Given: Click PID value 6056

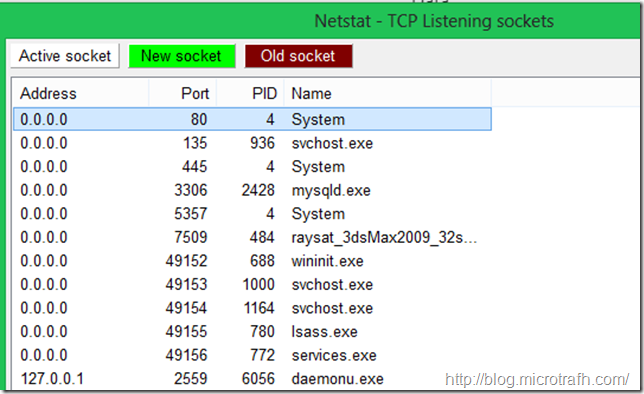Looking at the screenshot, I should click(258, 379).
